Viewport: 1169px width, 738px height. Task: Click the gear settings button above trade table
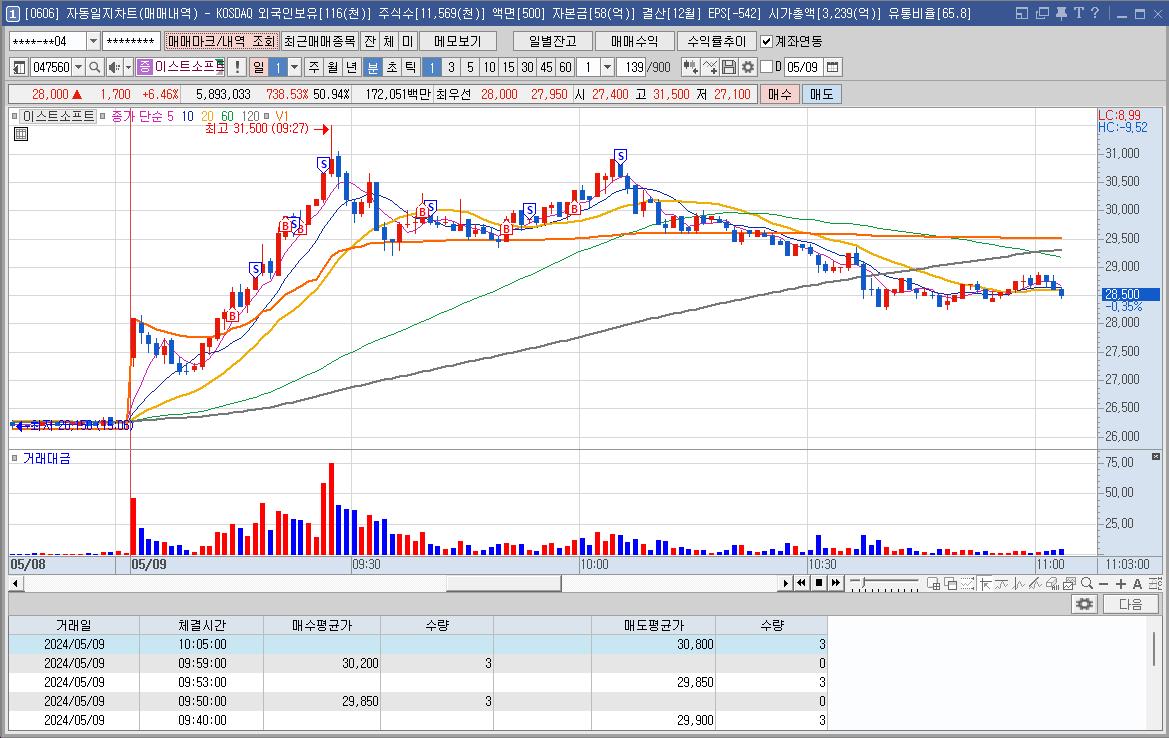pyautogui.click(x=1085, y=604)
